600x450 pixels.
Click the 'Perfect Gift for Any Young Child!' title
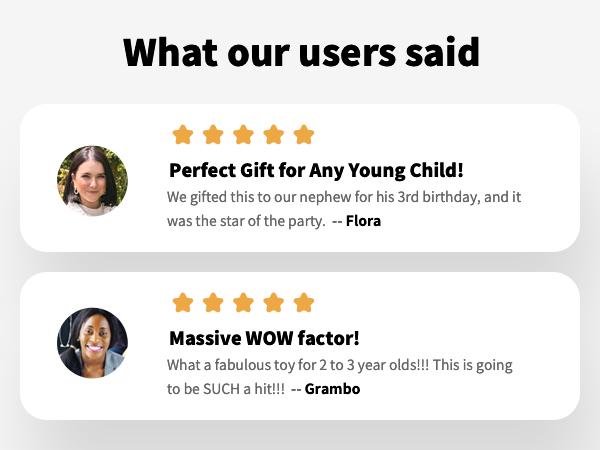click(x=316, y=170)
